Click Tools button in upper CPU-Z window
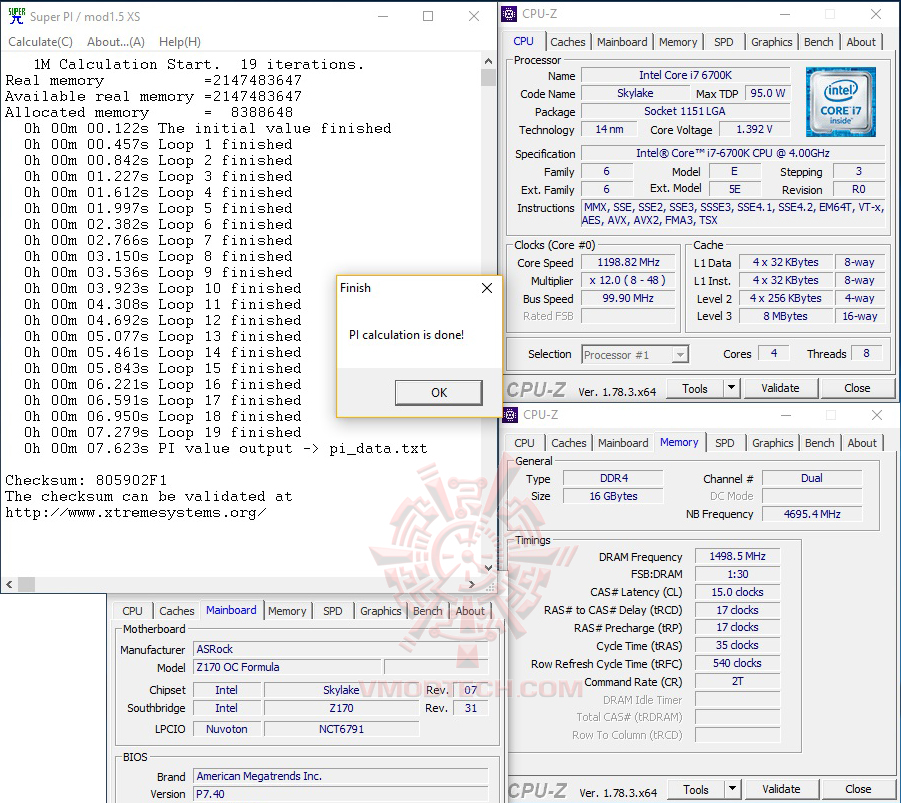This screenshot has width=901, height=803. point(695,389)
